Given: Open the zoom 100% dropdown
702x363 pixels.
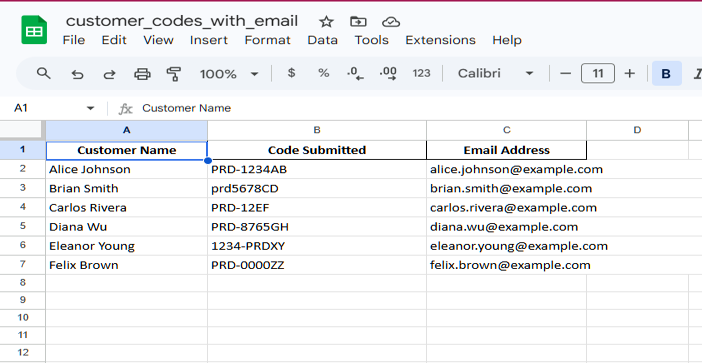Looking at the screenshot, I should [x=229, y=74].
